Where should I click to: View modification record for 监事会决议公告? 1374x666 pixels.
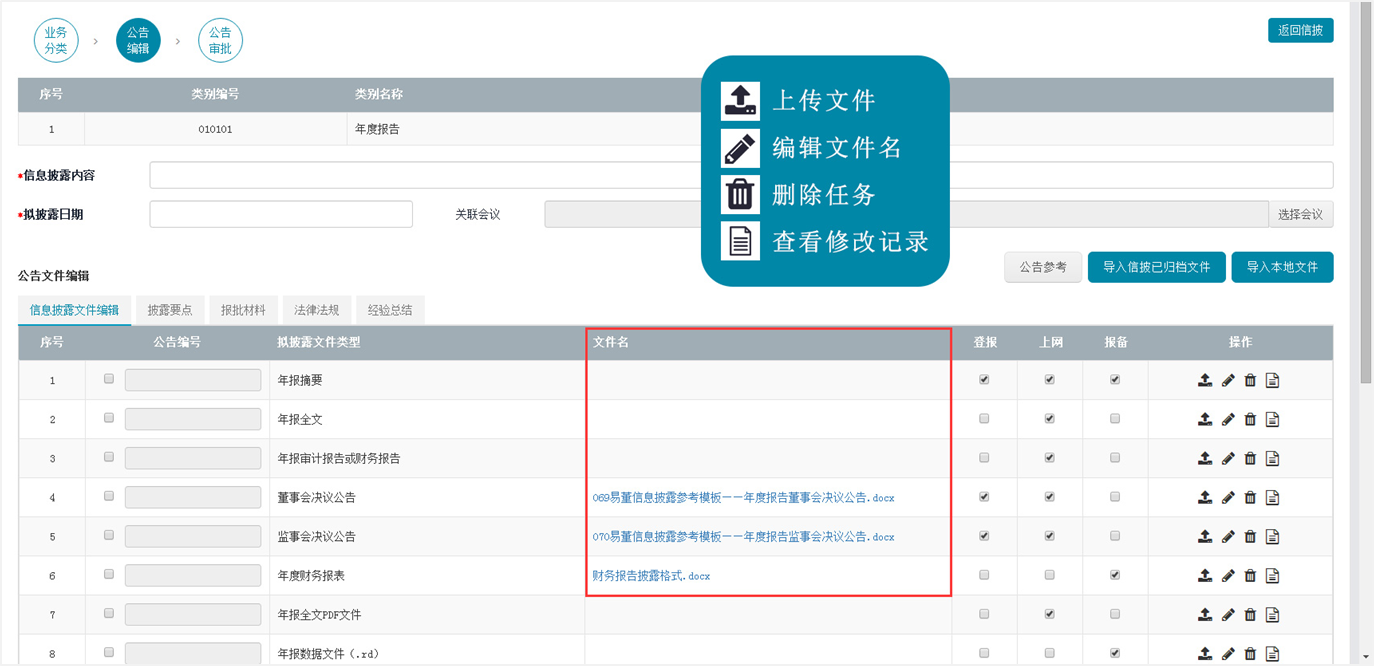pos(1272,536)
